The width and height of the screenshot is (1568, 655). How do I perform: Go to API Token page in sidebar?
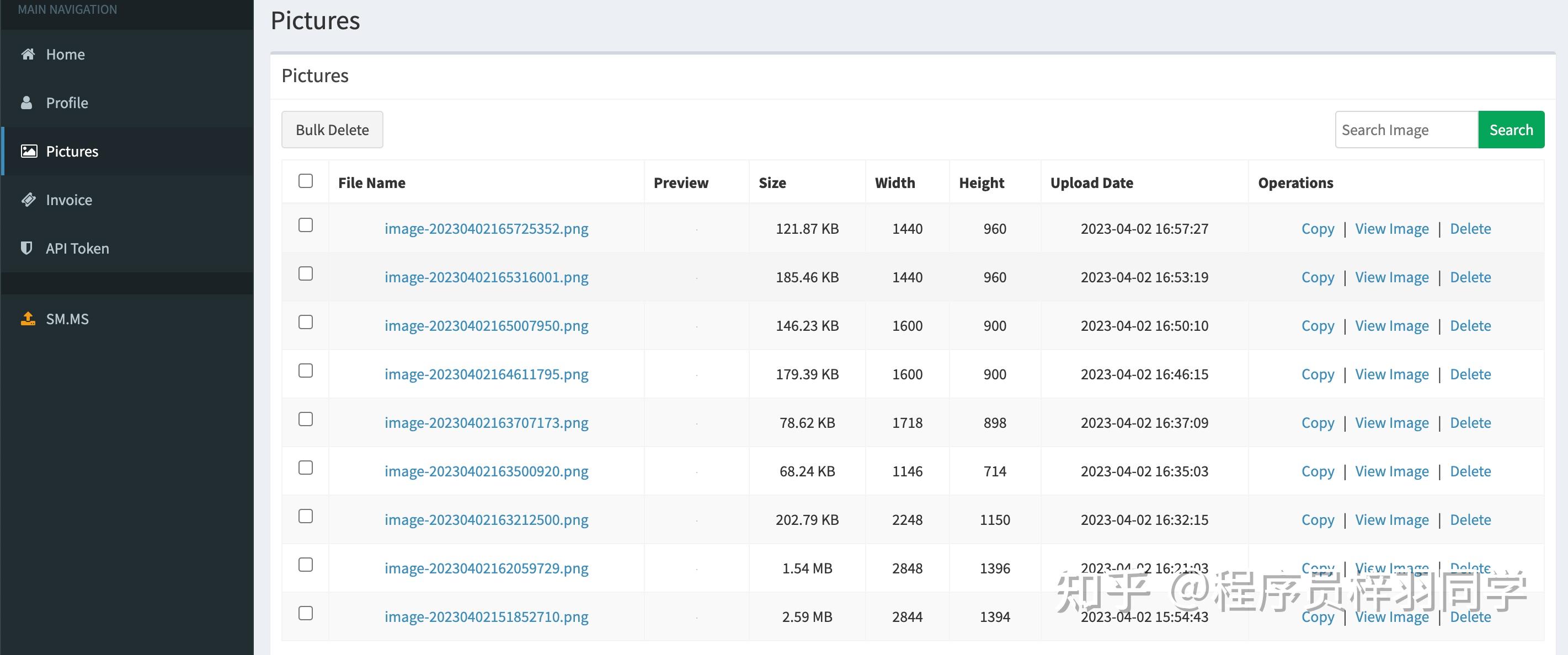pos(77,249)
